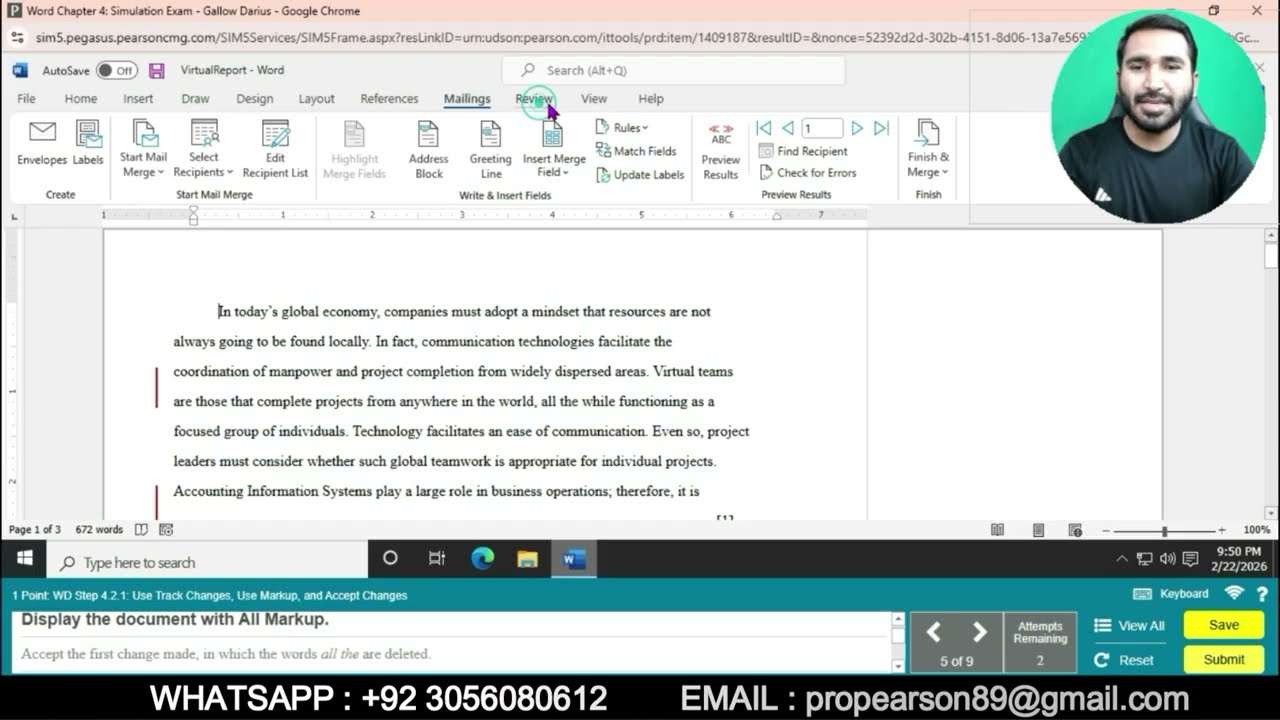Go to first record
This screenshot has width=1280, height=720.
click(x=764, y=128)
